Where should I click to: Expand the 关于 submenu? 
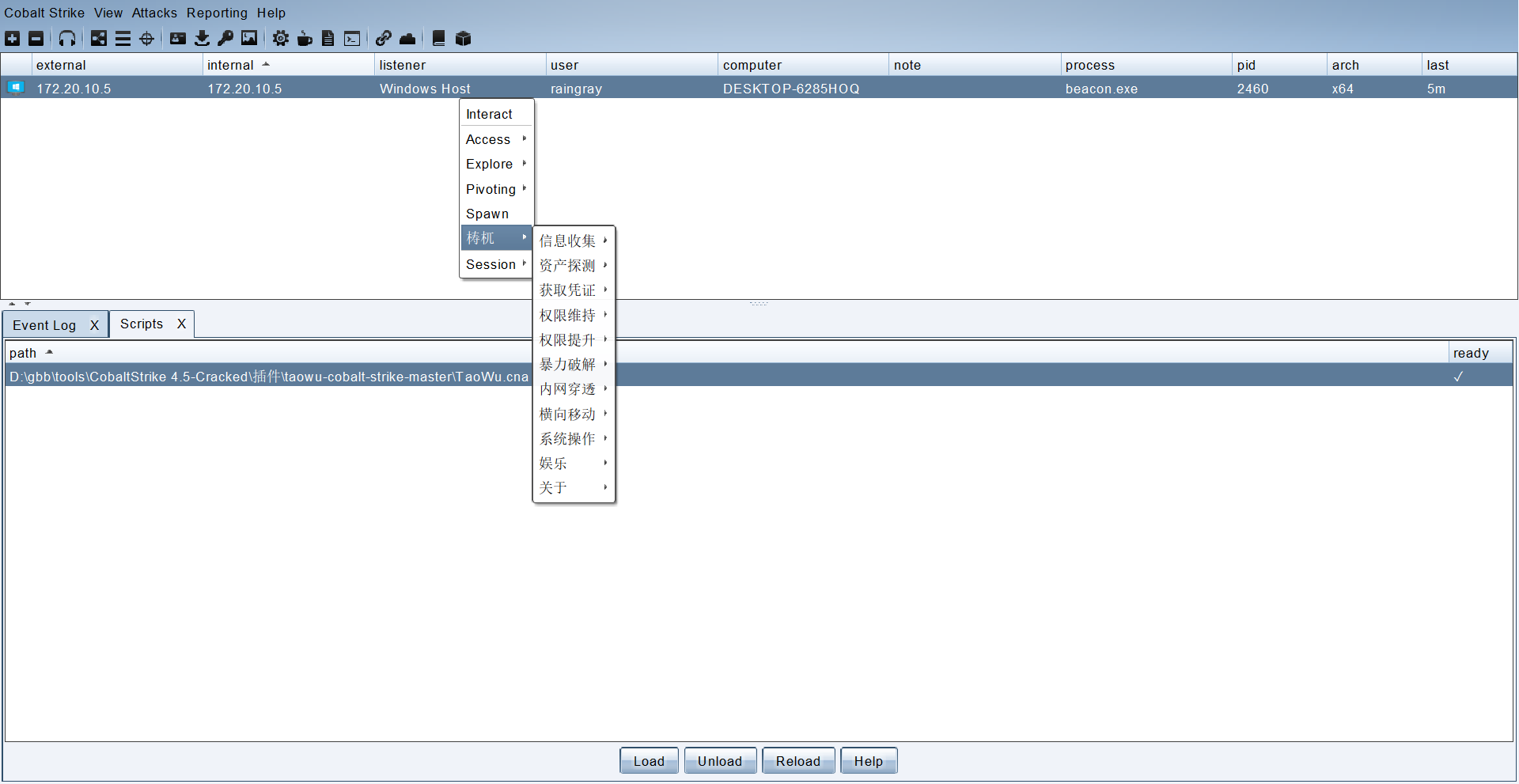(x=574, y=487)
